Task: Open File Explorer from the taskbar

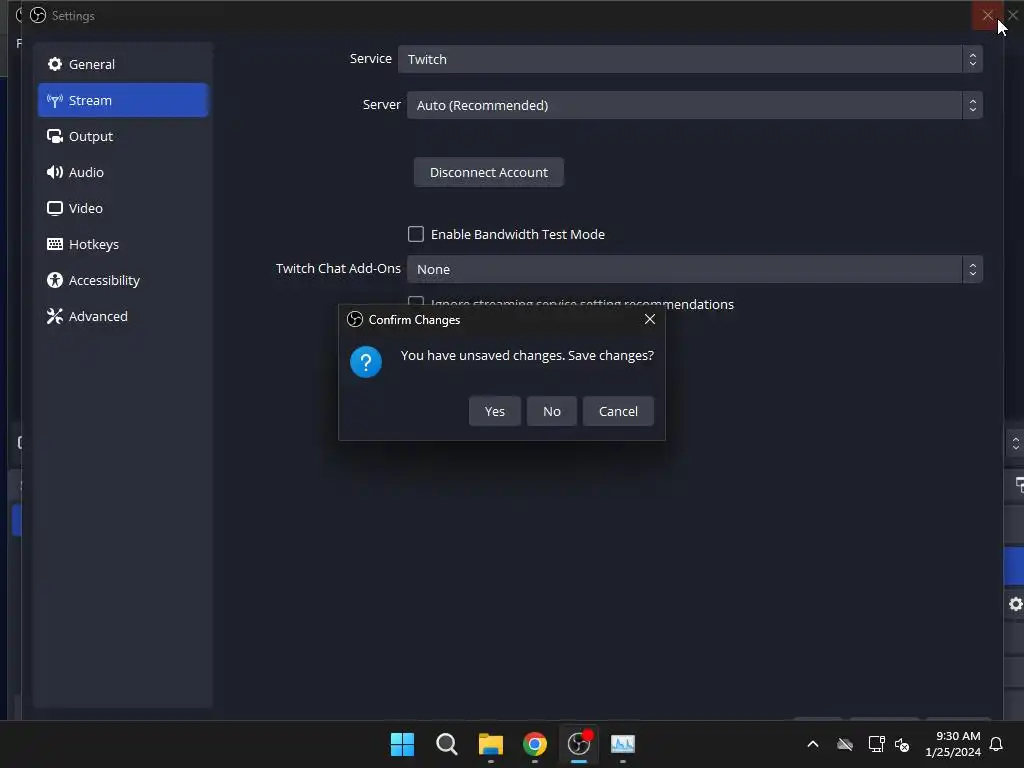Action: (x=490, y=744)
